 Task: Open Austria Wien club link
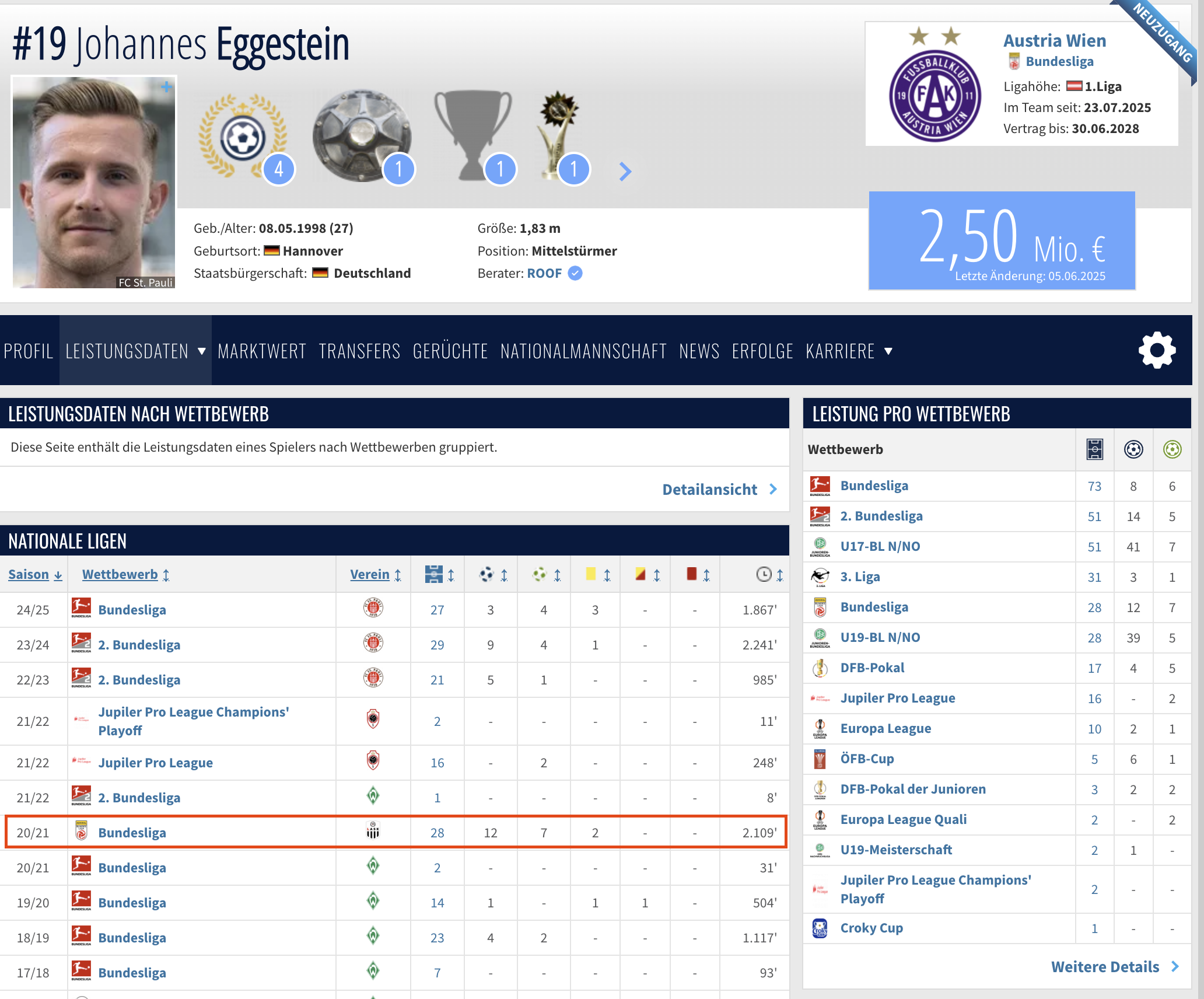click(x=1055, y=40)
